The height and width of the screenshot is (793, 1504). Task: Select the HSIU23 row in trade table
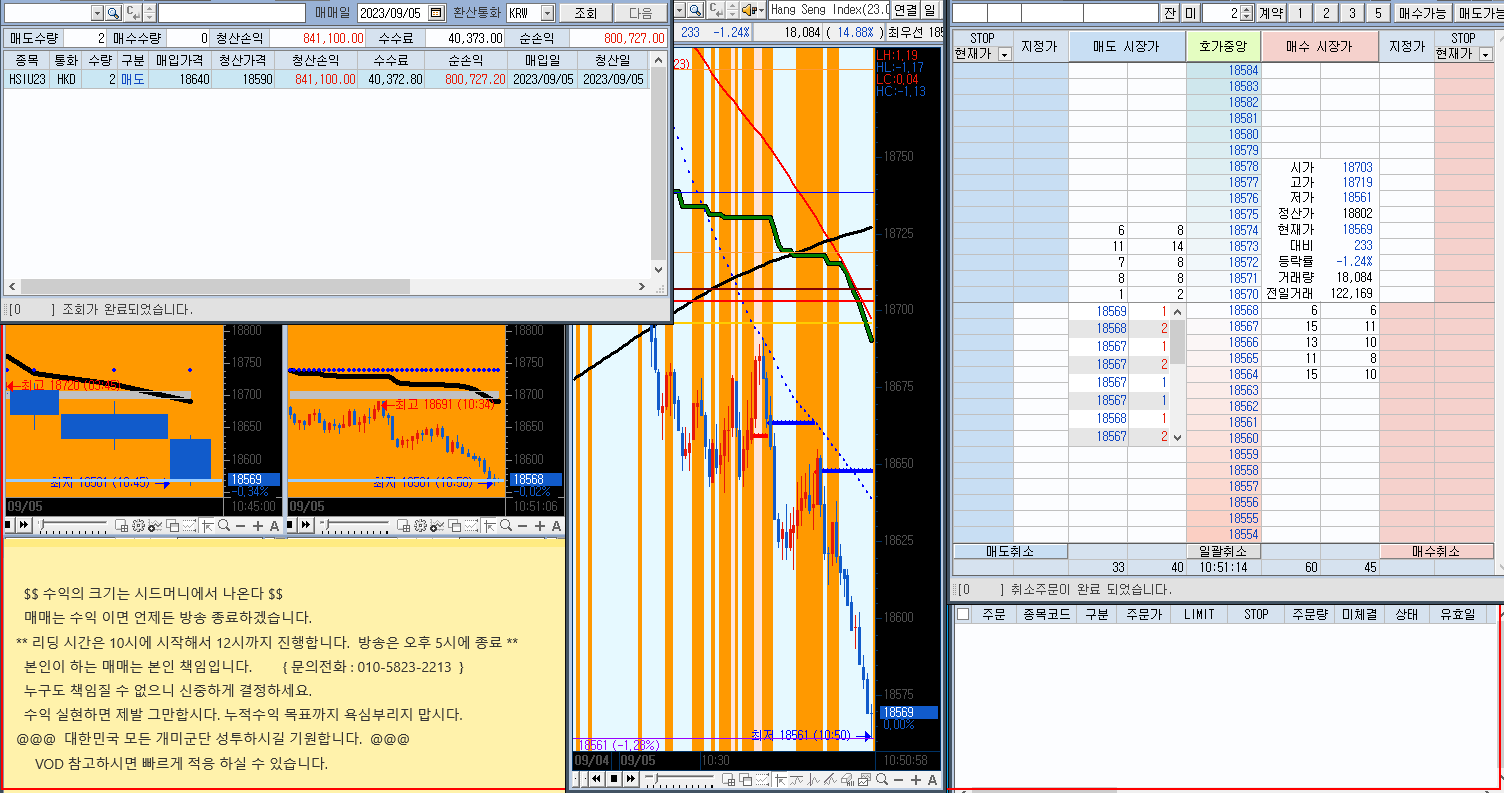(326, 79)
